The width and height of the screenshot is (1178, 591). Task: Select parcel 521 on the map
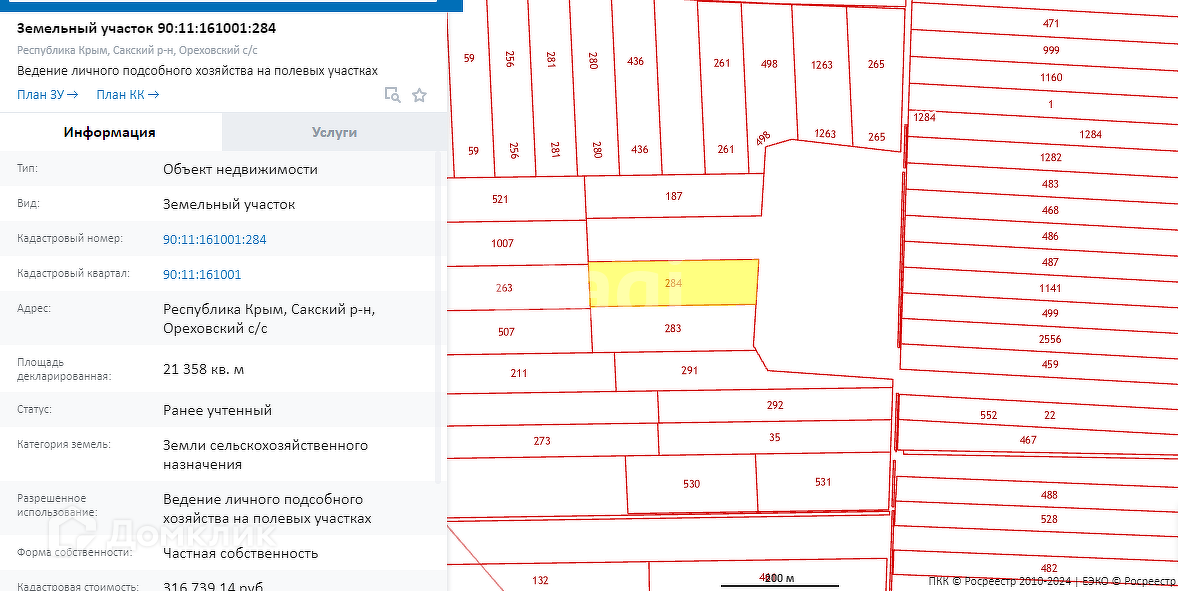[500, 200]
